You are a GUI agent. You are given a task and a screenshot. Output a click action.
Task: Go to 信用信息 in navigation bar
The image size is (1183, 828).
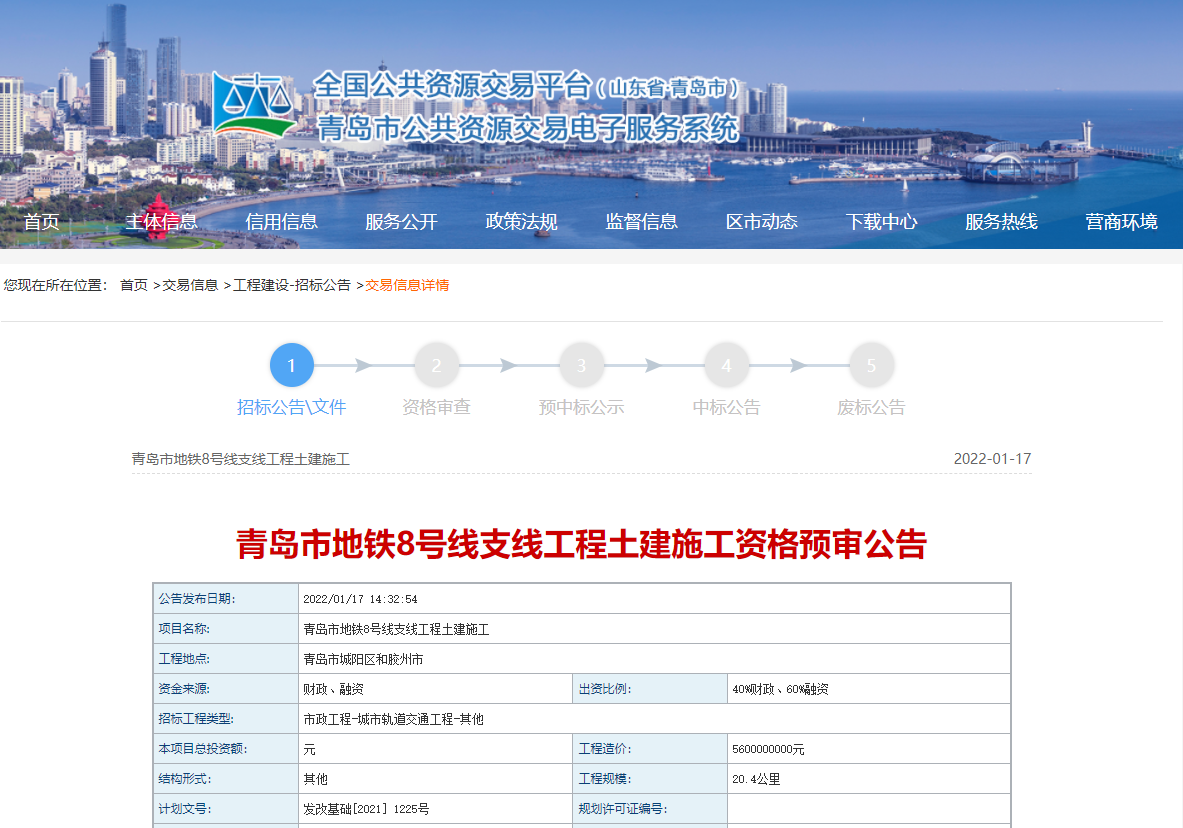[281, 222]
